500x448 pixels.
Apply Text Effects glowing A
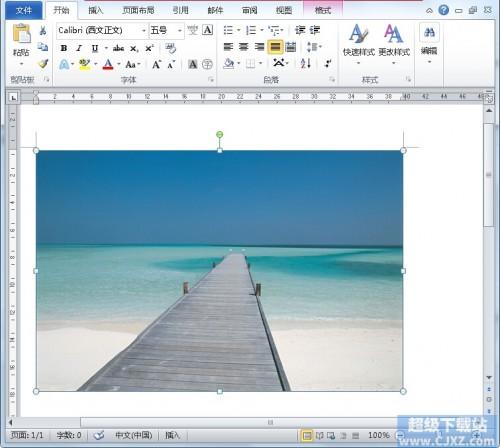(x=64, y=64)
